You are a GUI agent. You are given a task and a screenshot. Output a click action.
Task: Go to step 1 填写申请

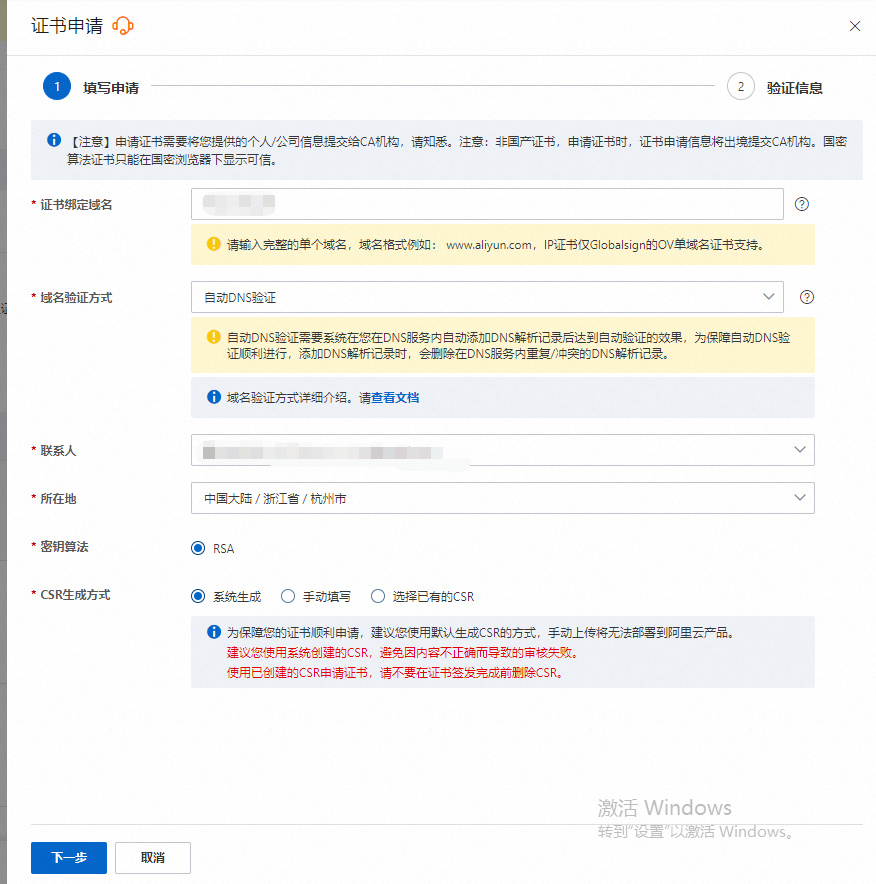(x=57, y=87)
